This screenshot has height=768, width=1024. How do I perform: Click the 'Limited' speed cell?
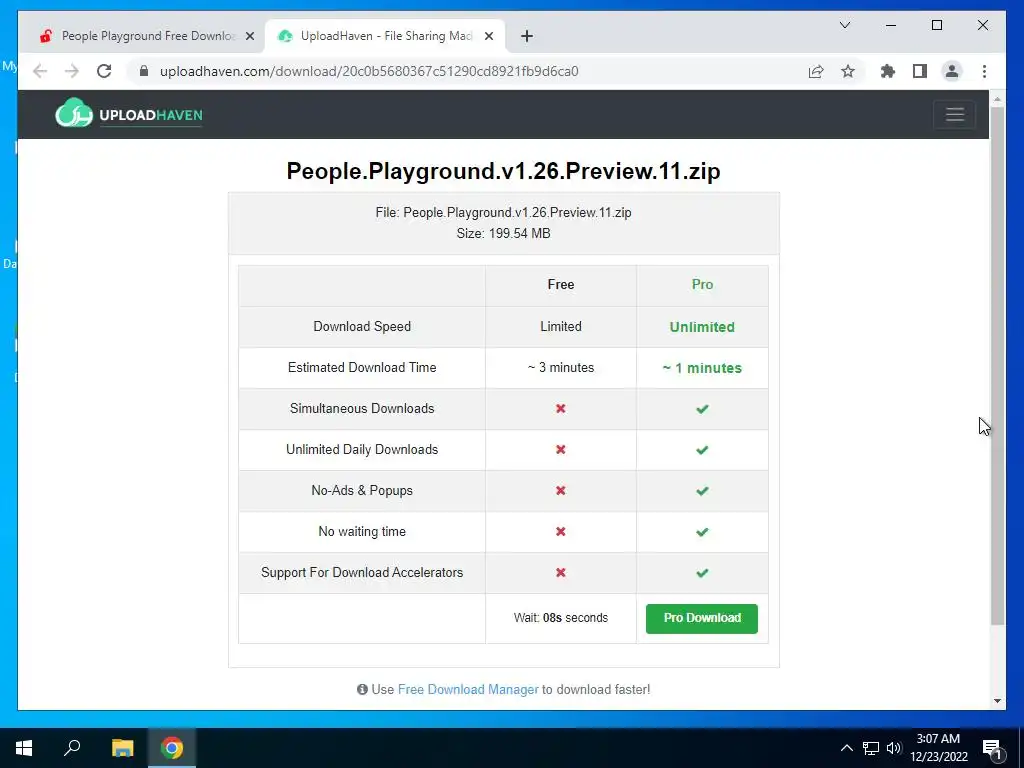[x=560, y=327]
